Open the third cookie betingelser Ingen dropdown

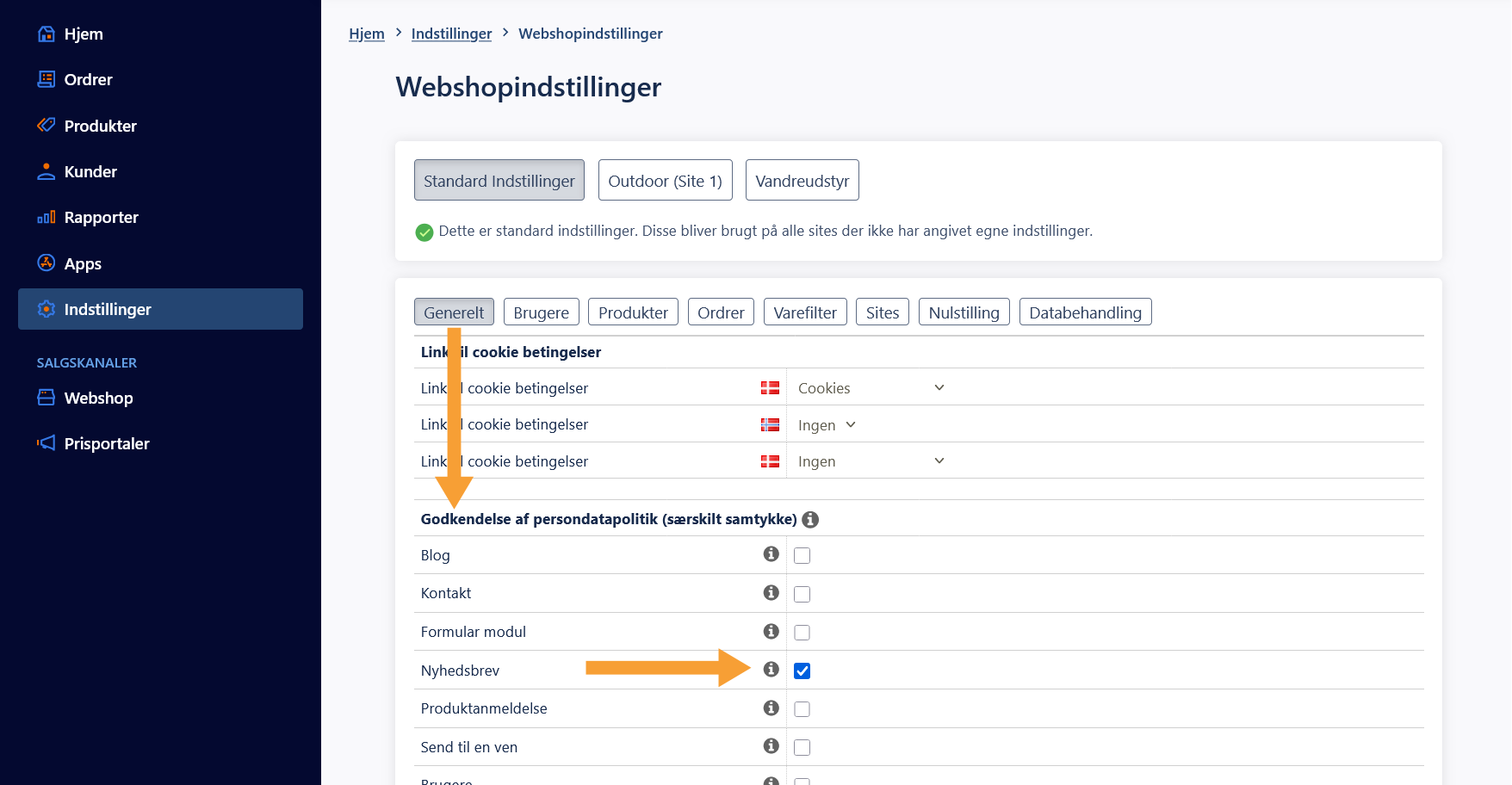[871, 461]
